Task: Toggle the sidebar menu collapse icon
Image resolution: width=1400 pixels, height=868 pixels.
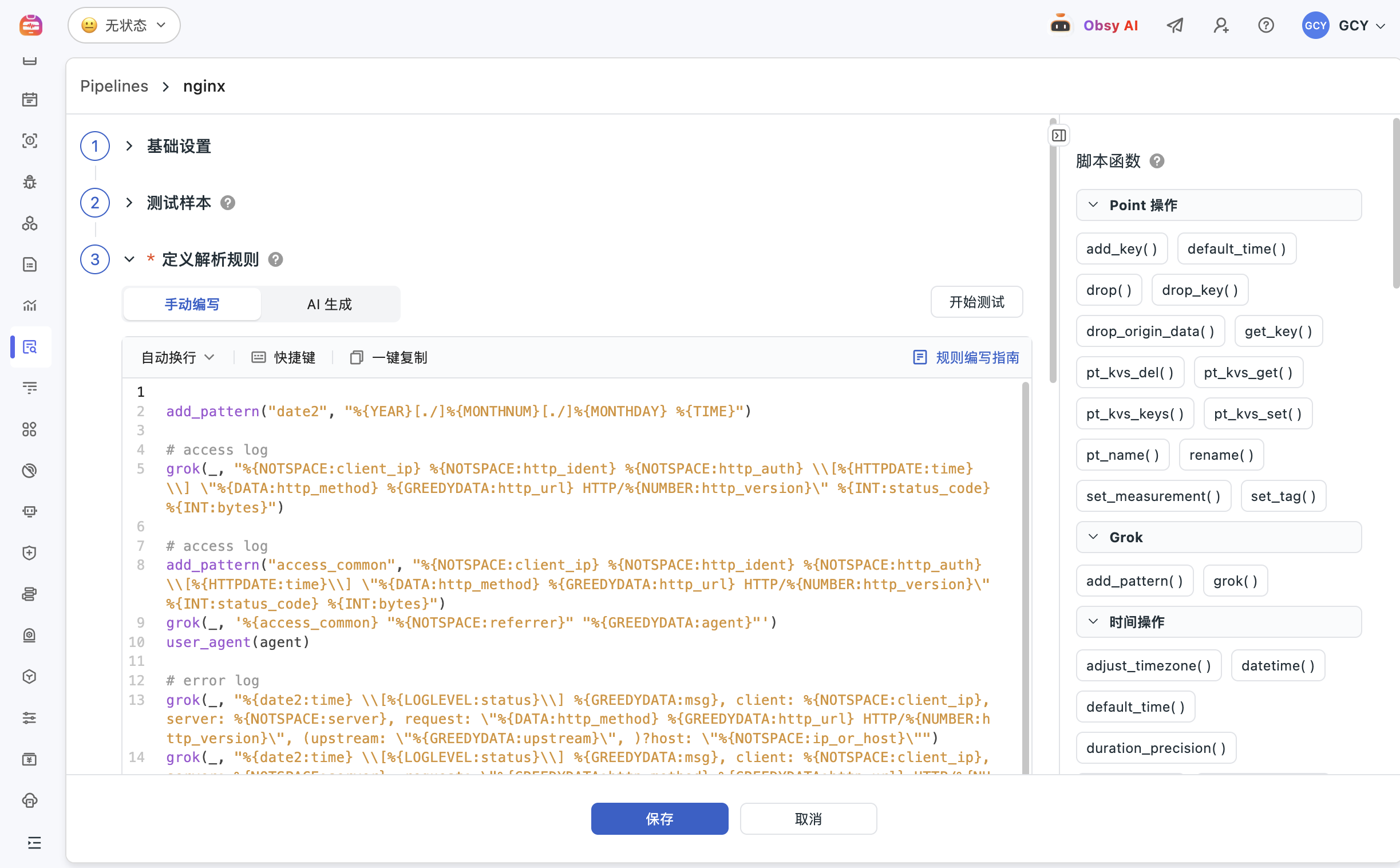Action: pyautogui.click(x=34, y=843)
